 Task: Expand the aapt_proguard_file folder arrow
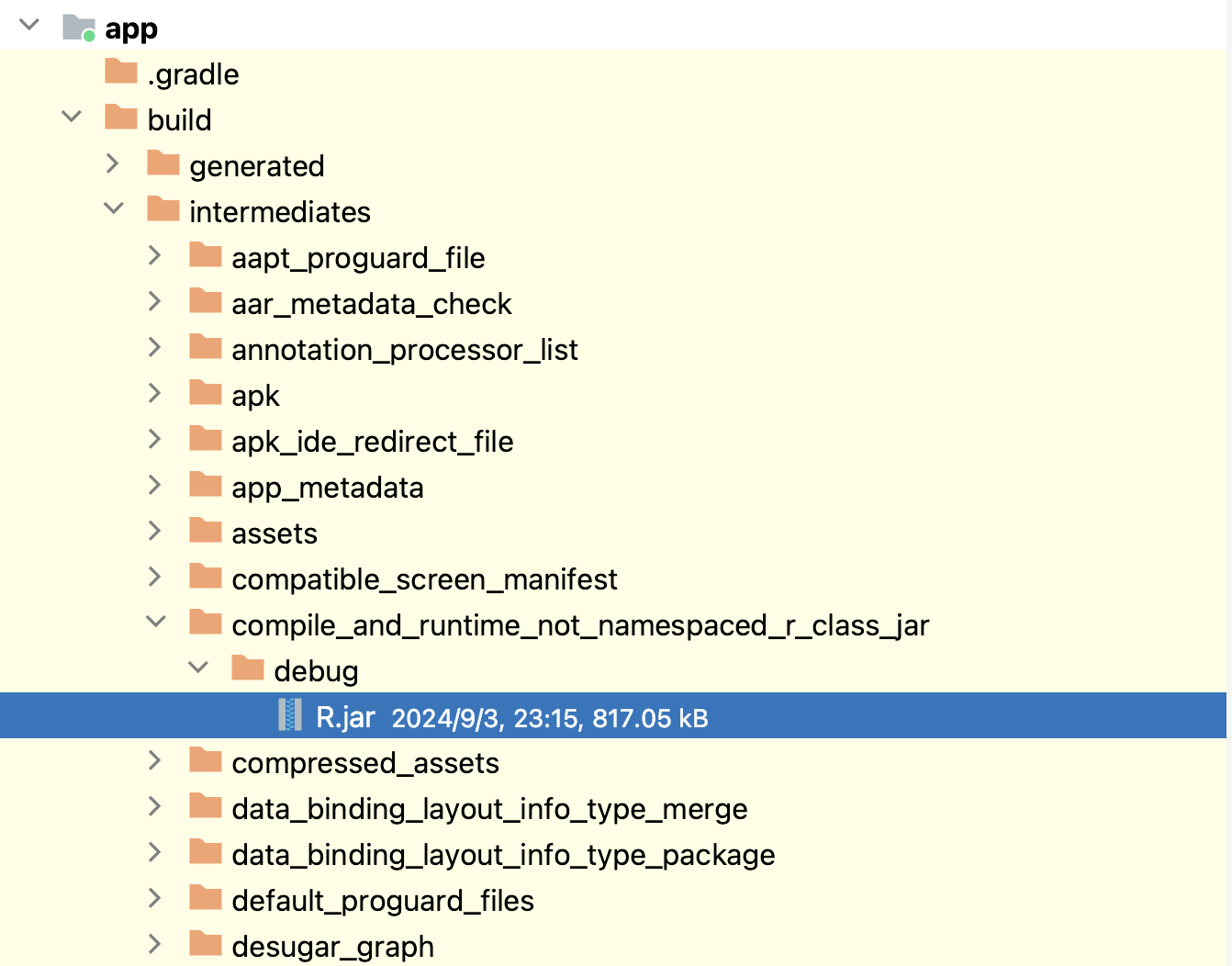(x=155, y=255)
